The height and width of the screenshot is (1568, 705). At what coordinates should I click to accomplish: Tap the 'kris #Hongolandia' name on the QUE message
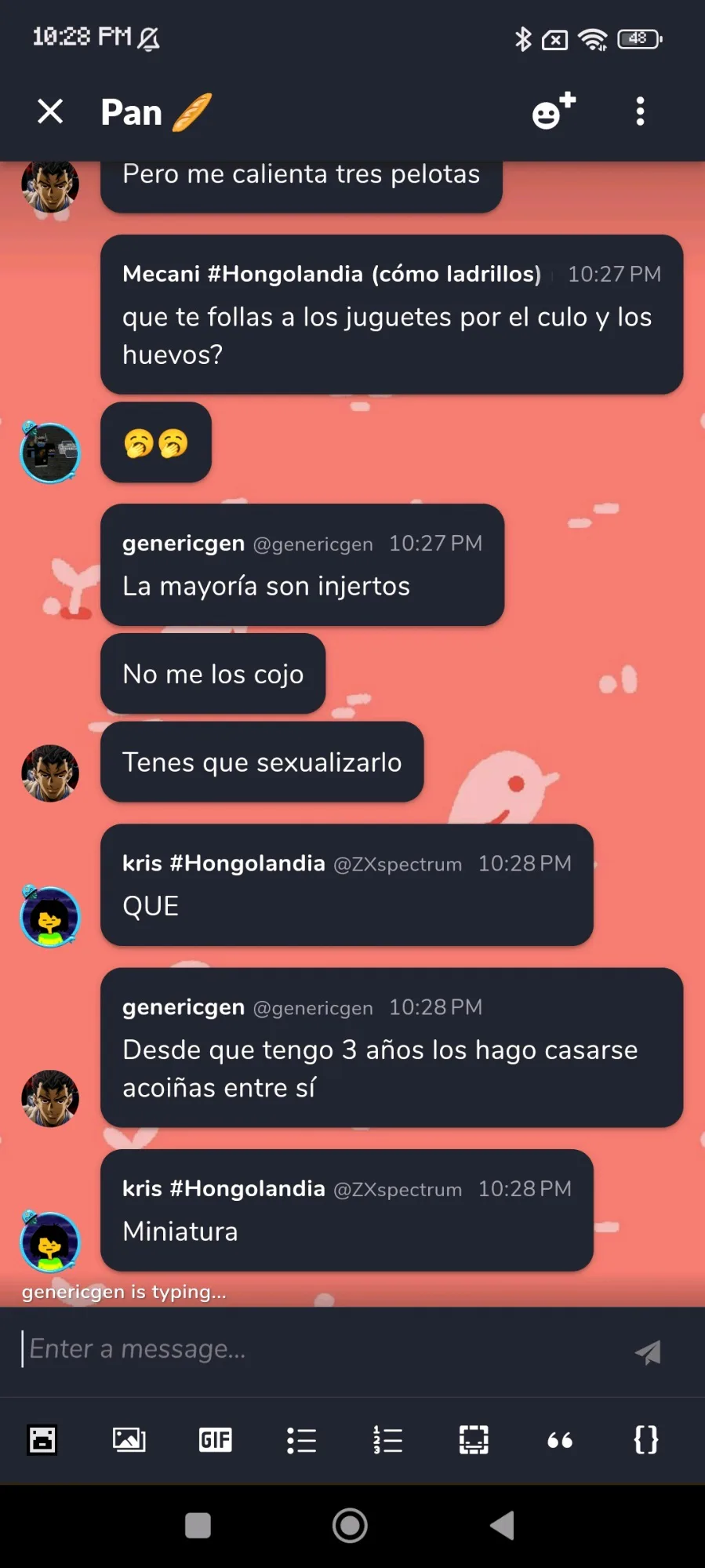(223, 863)
